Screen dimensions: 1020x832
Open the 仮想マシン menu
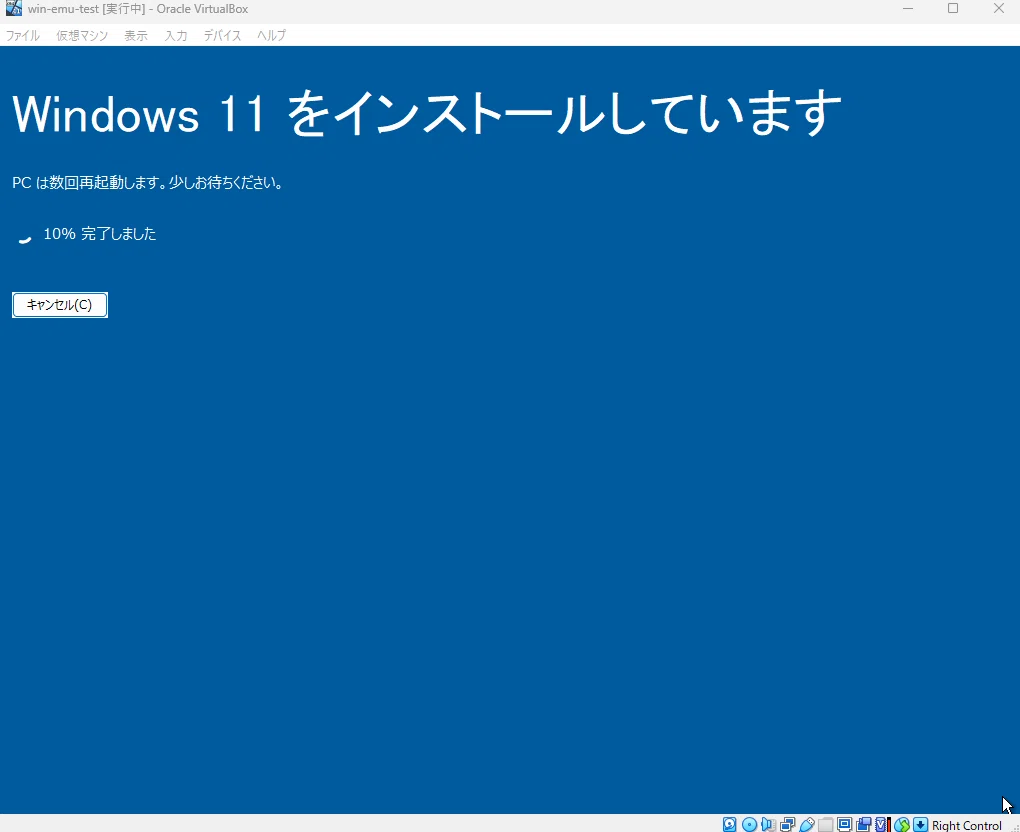click(x=82, y=35)
